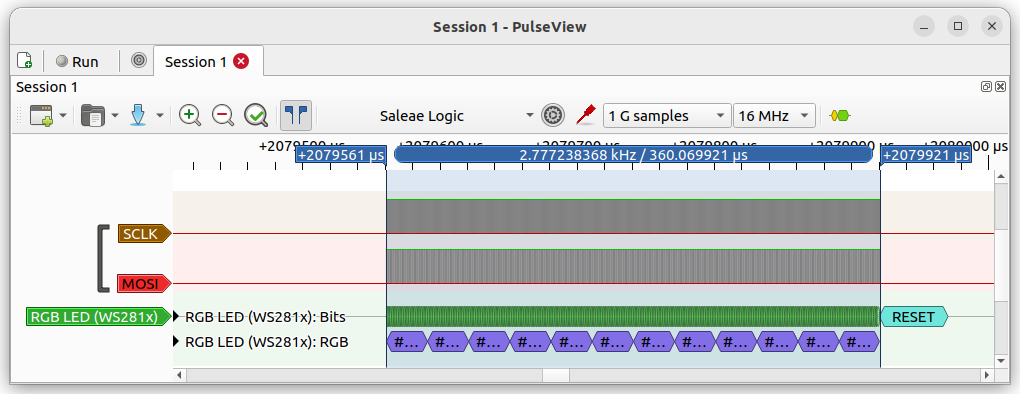
Task: Close the Session 1 dock panel
Action: [1000, 86]
